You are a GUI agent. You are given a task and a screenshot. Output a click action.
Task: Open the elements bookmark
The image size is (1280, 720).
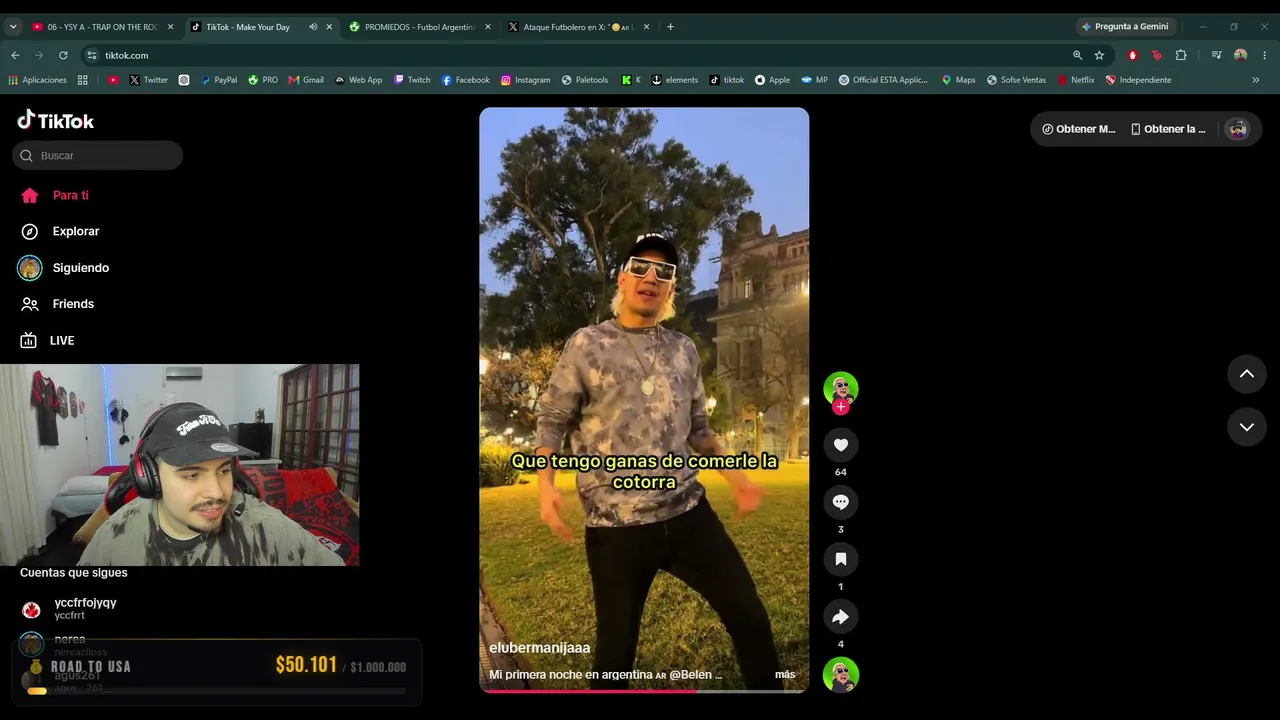point(675,80)
